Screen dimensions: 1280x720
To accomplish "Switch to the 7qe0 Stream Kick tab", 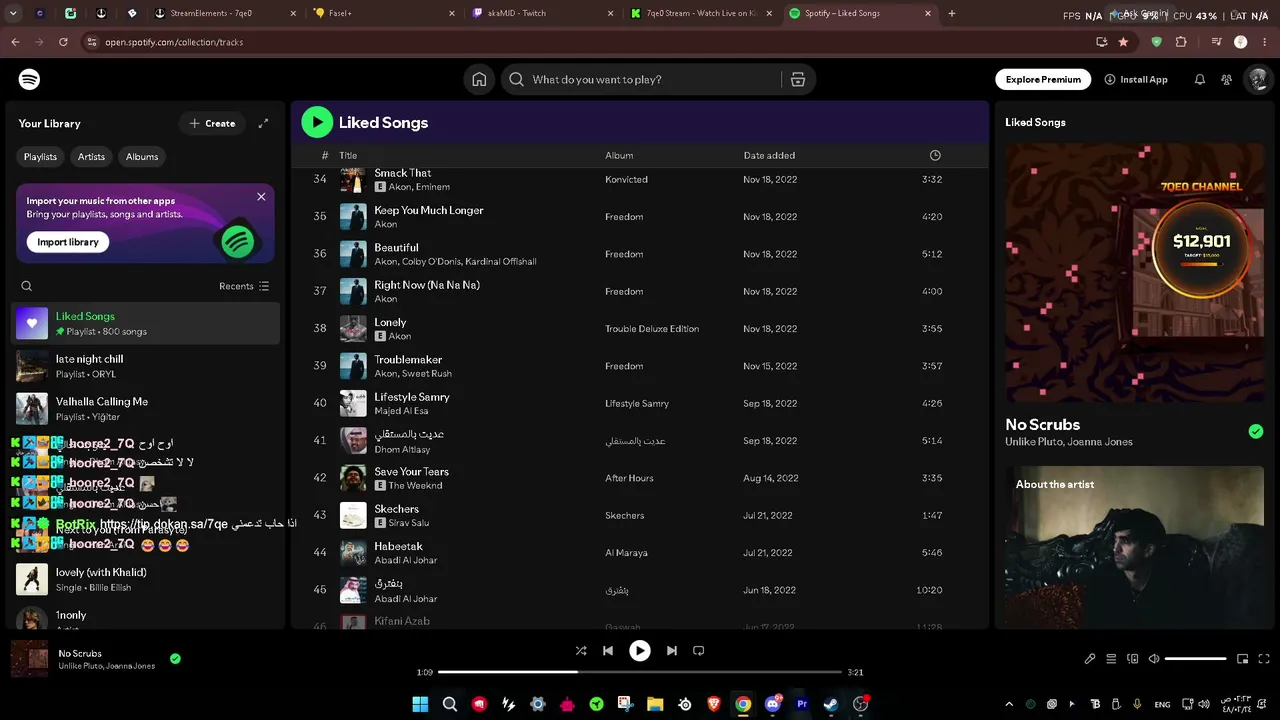I will [699, 13].
